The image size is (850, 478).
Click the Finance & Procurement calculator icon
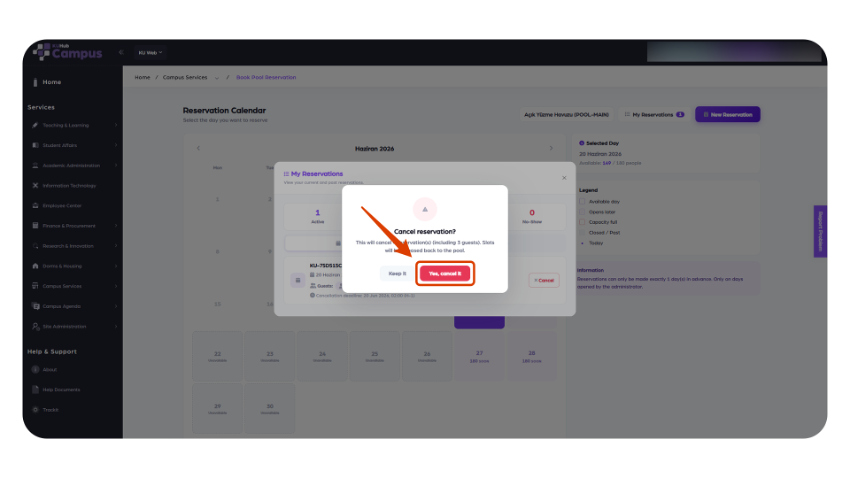tap(35, 225)
